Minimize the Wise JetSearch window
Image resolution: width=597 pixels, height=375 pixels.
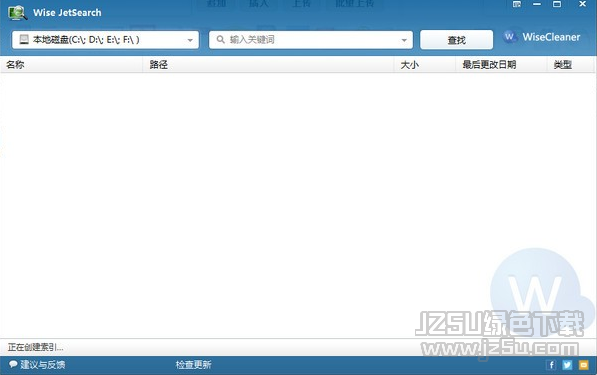pos(537,4)
